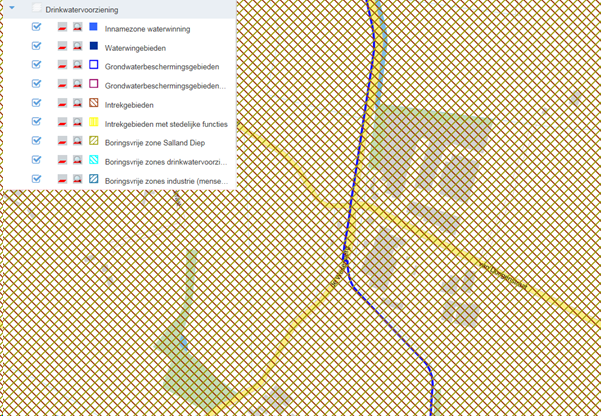Open transparency icon for Waterwingebieden
This screenshot has height=416, width=601.
62,46
